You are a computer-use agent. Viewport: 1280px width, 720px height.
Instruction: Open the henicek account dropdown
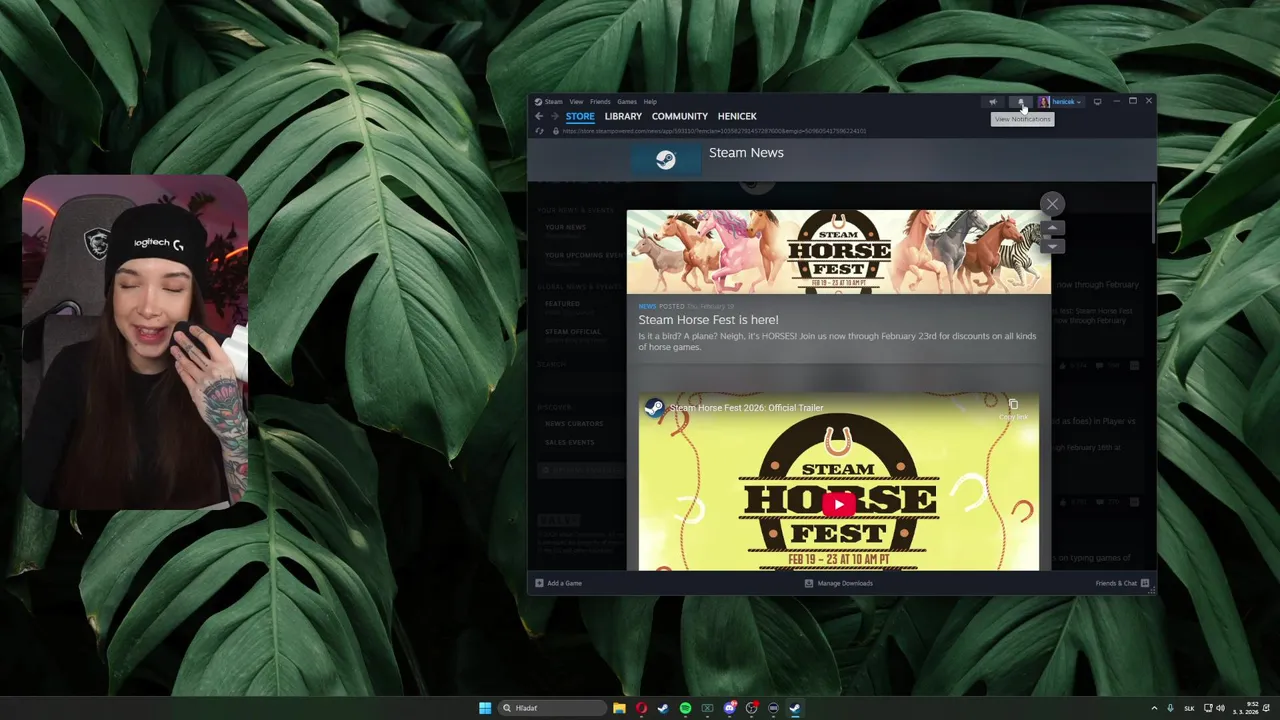(x=1066, y=101)
